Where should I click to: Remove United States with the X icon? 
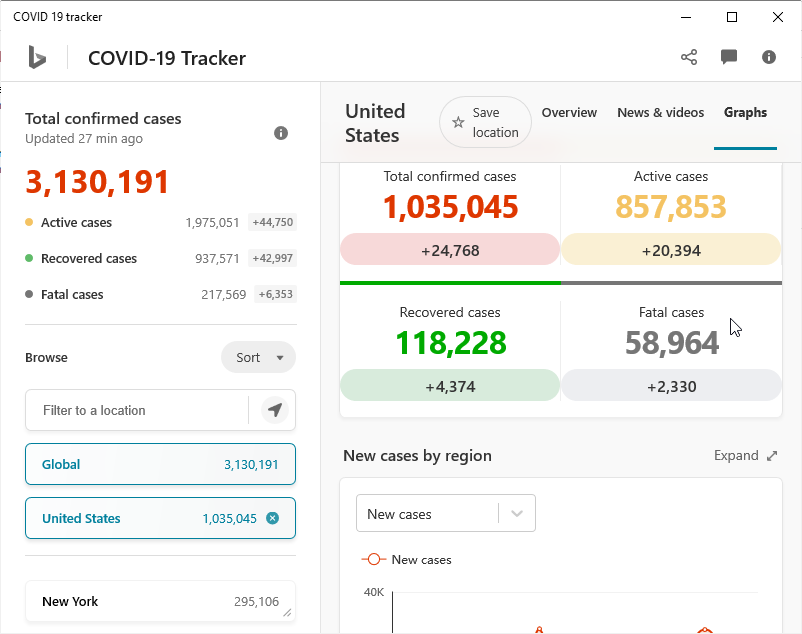click(273, 518)
